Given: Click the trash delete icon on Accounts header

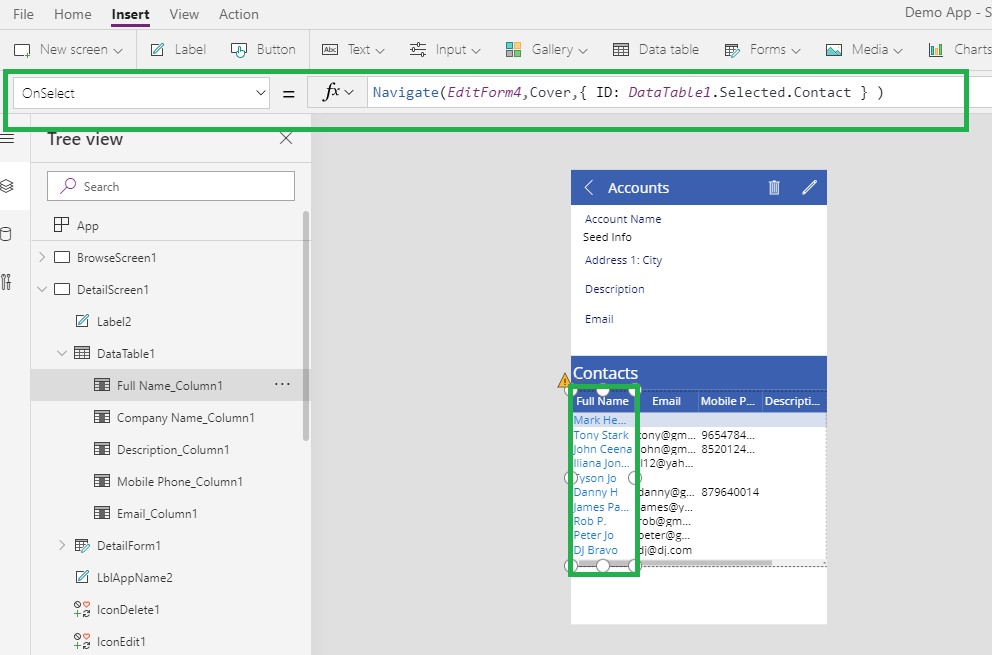Looking at the screenshot, I should pos(774,187).
